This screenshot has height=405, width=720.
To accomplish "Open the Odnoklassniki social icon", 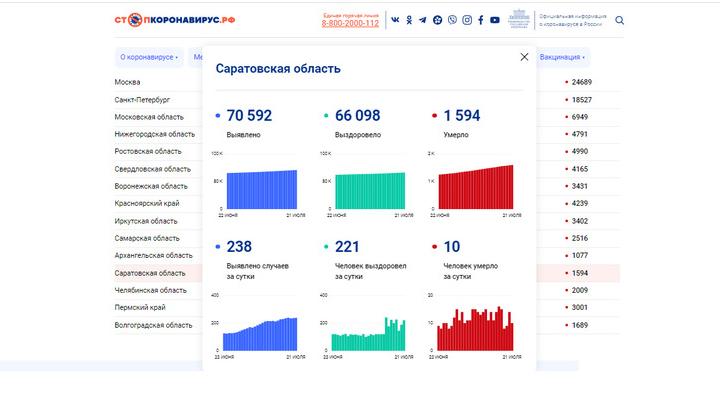I will click(x=409, y=20).
